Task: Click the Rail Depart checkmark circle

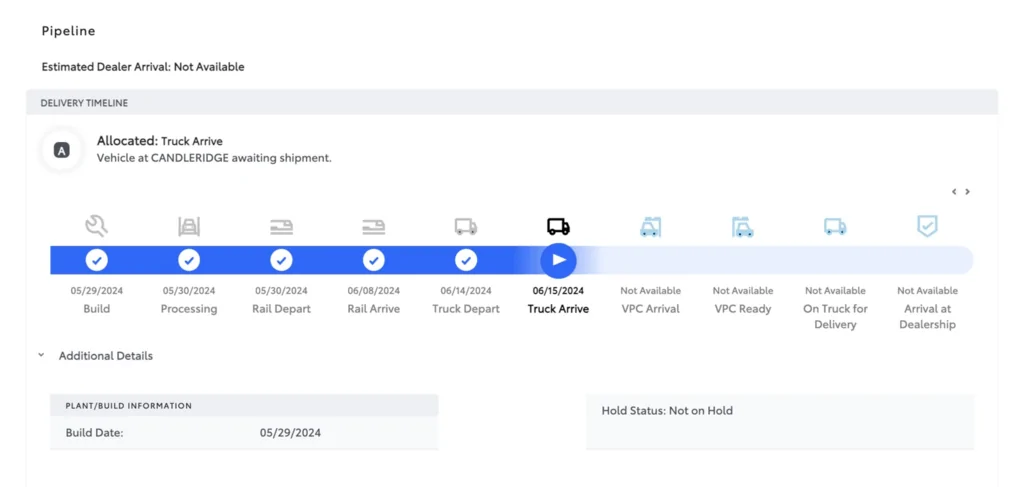Action: point(281,260)
